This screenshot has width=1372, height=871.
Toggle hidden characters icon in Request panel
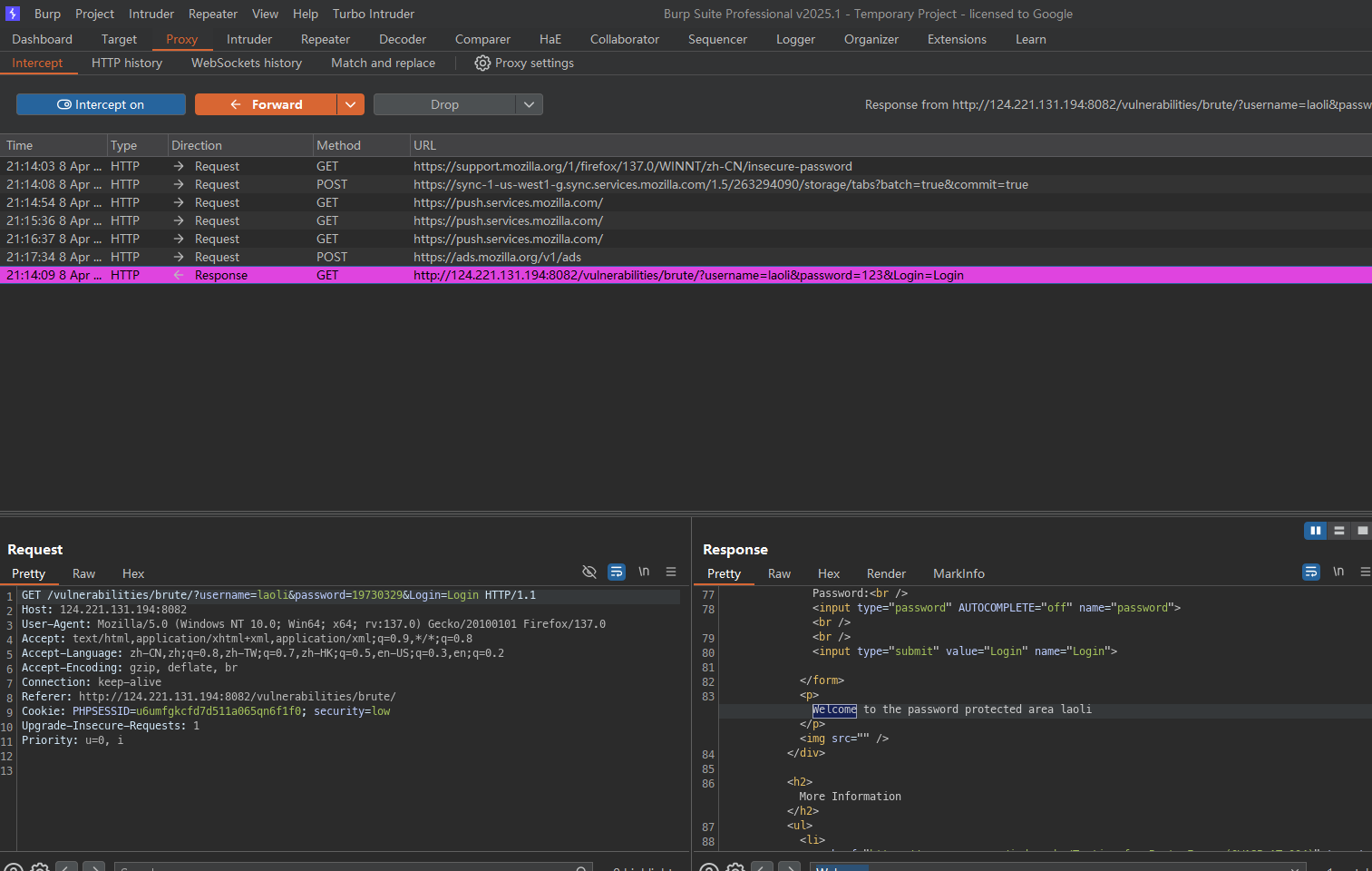coord(589,572)
